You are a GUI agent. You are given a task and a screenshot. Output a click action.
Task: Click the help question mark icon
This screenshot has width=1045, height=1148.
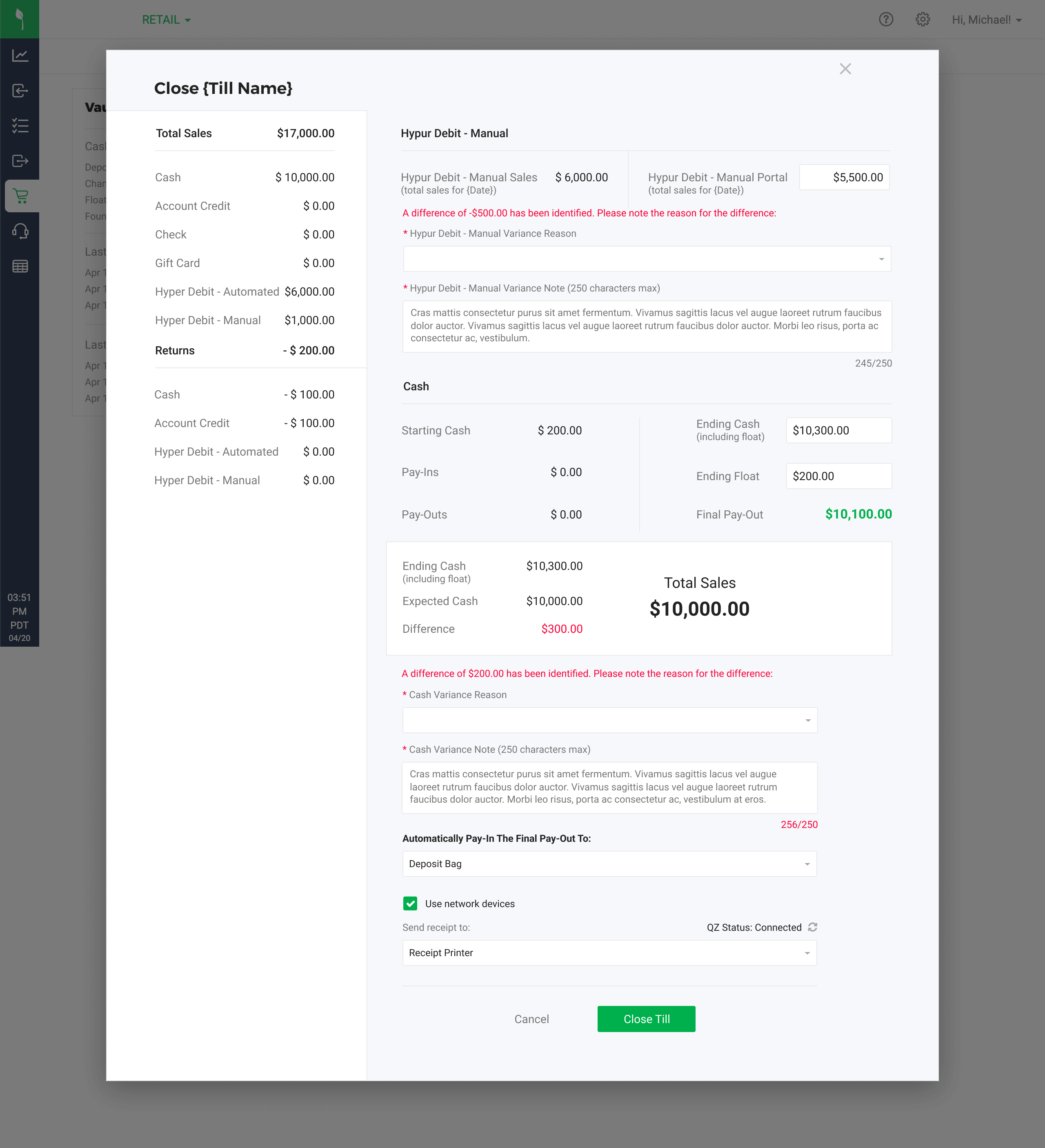coord(885,19)
